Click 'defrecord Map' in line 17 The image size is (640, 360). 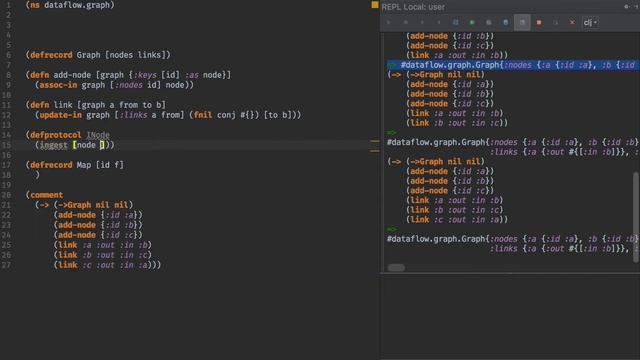(60, 165)
